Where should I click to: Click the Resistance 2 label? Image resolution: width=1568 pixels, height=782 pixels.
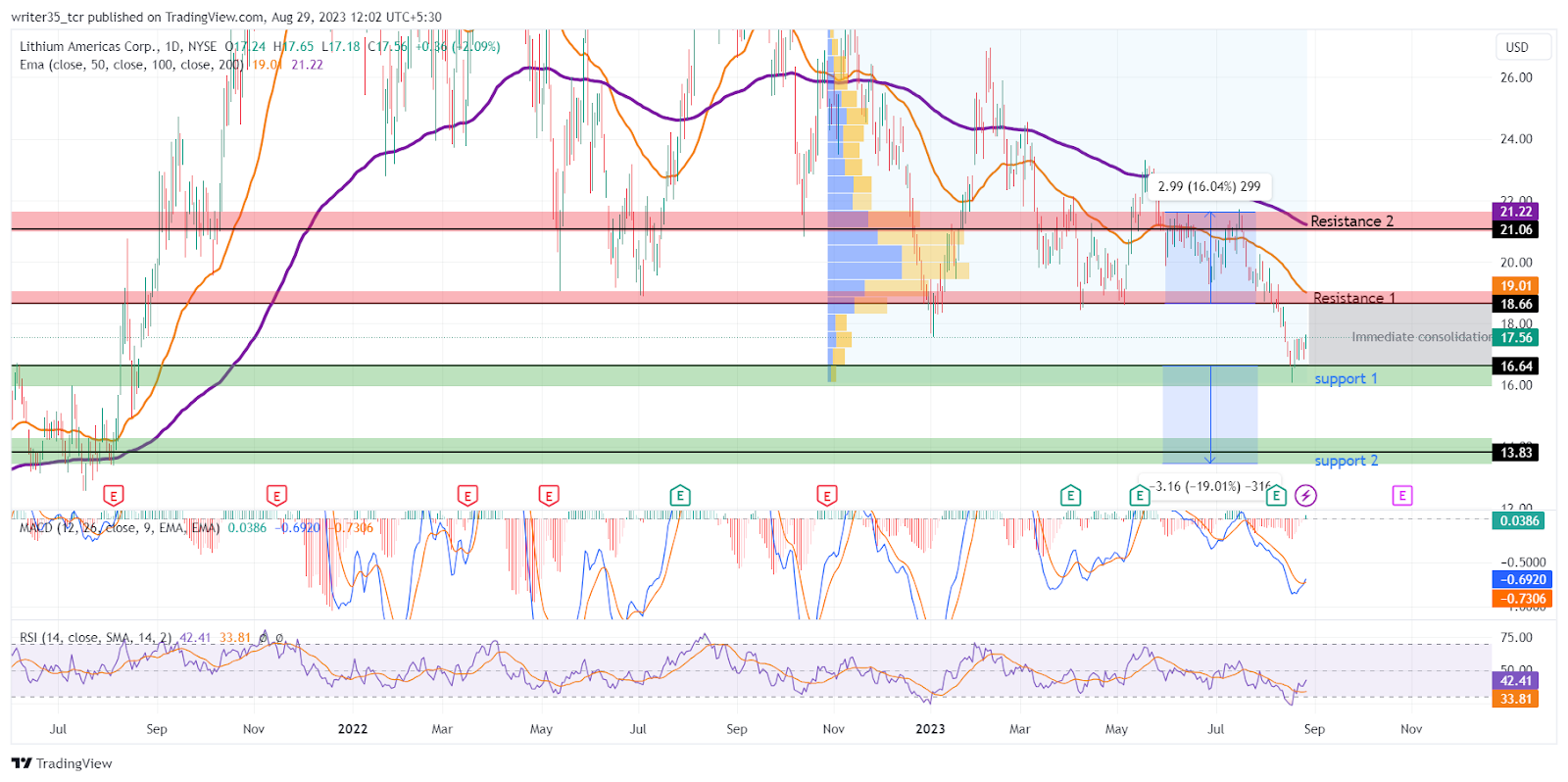click(1351, 221)
